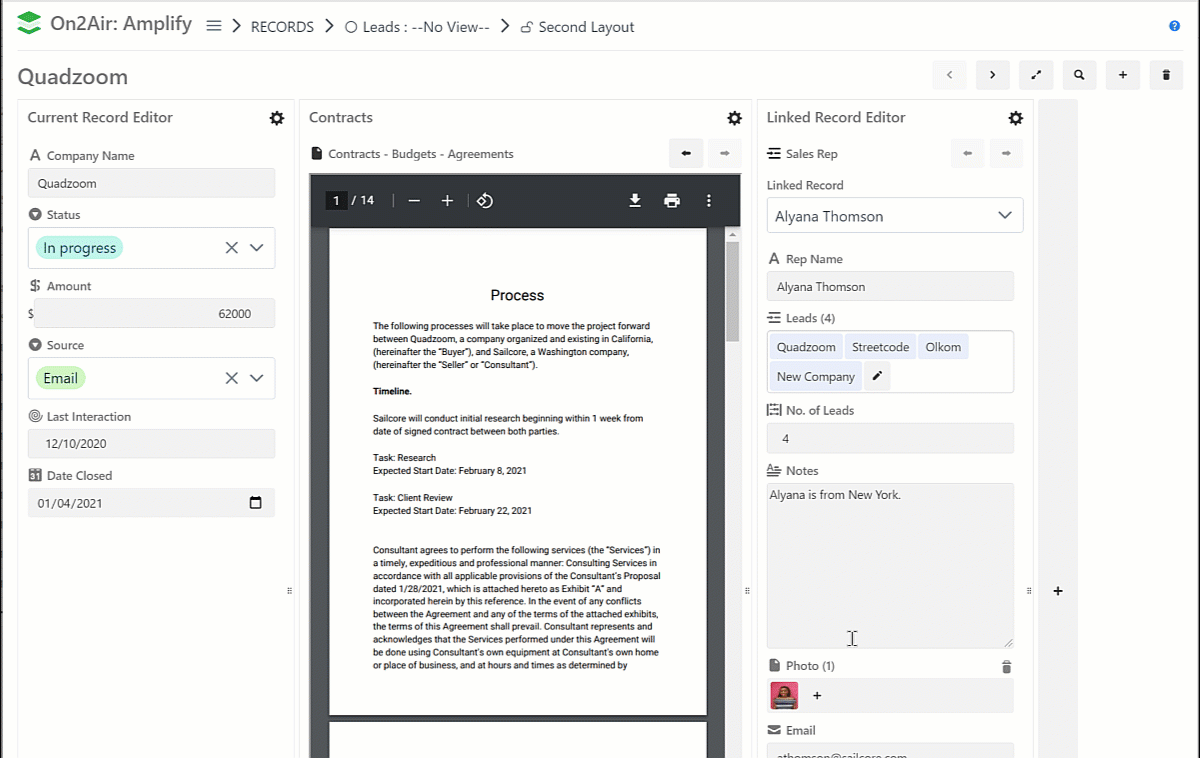Image resolution: width=1200 pixels, height=758 pixels.
Task: Click the PDF vertical scrollbar thumb
Action: click(733, 292)
